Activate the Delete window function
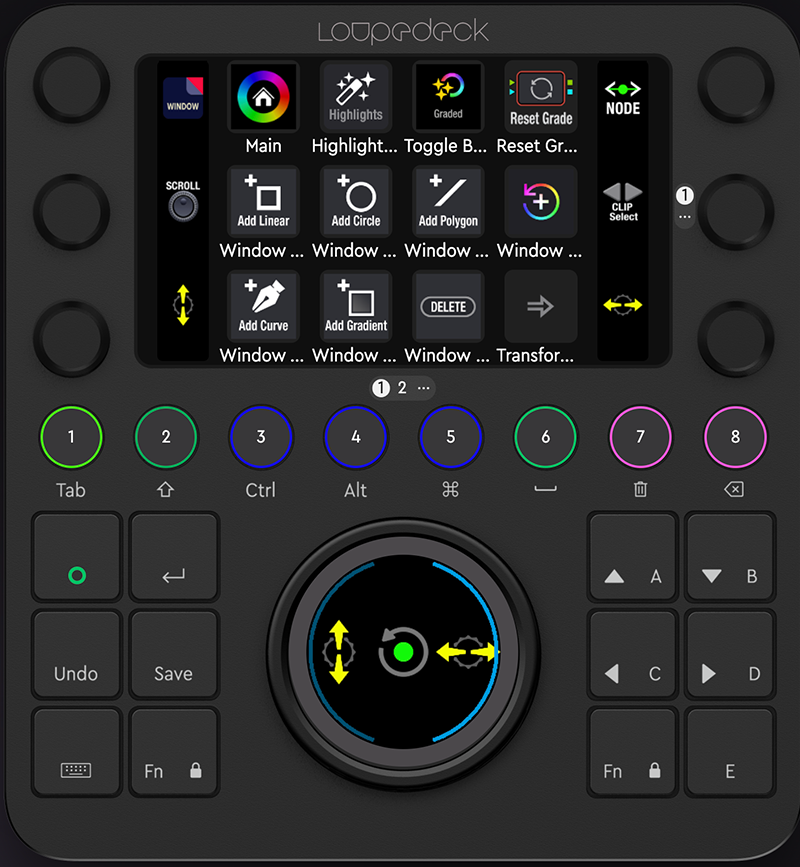This screenshot has height=867, width=800. (x=447, y=306)
